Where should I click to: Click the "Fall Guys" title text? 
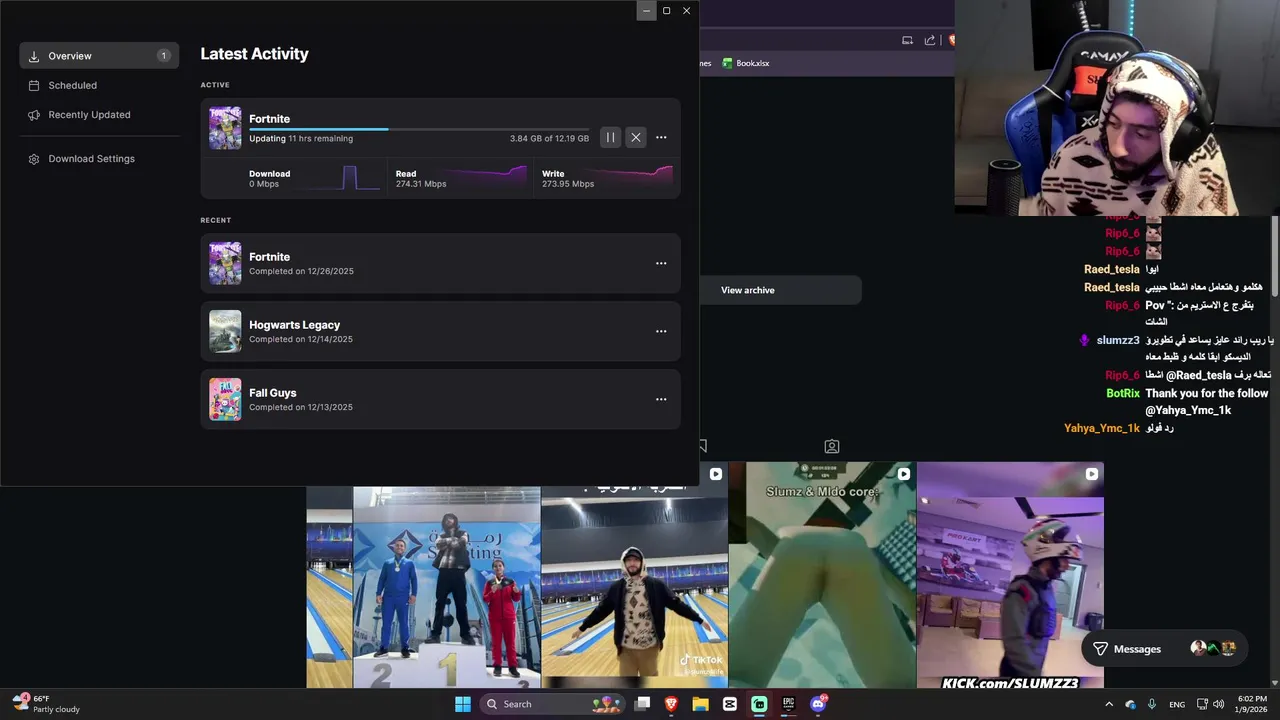pos(272,393)
